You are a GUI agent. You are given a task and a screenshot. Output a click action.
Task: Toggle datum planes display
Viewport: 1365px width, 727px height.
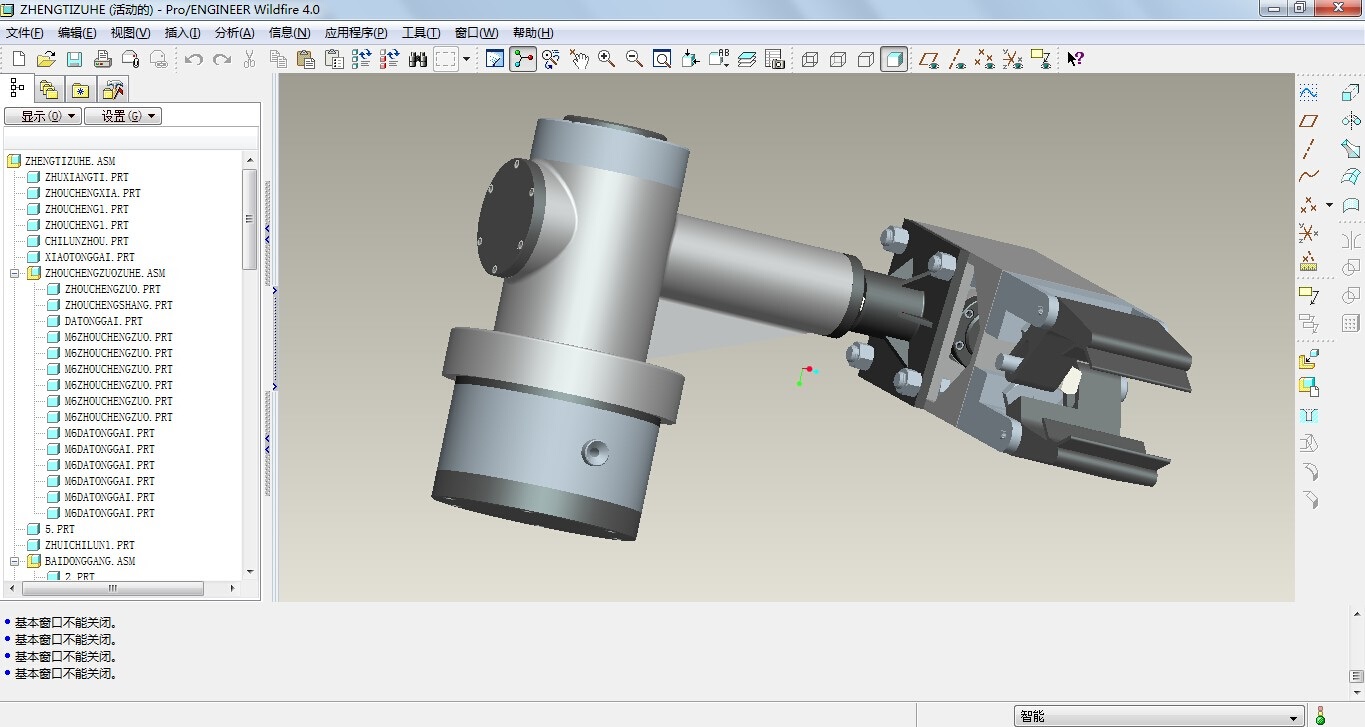(x=929, y=60)
